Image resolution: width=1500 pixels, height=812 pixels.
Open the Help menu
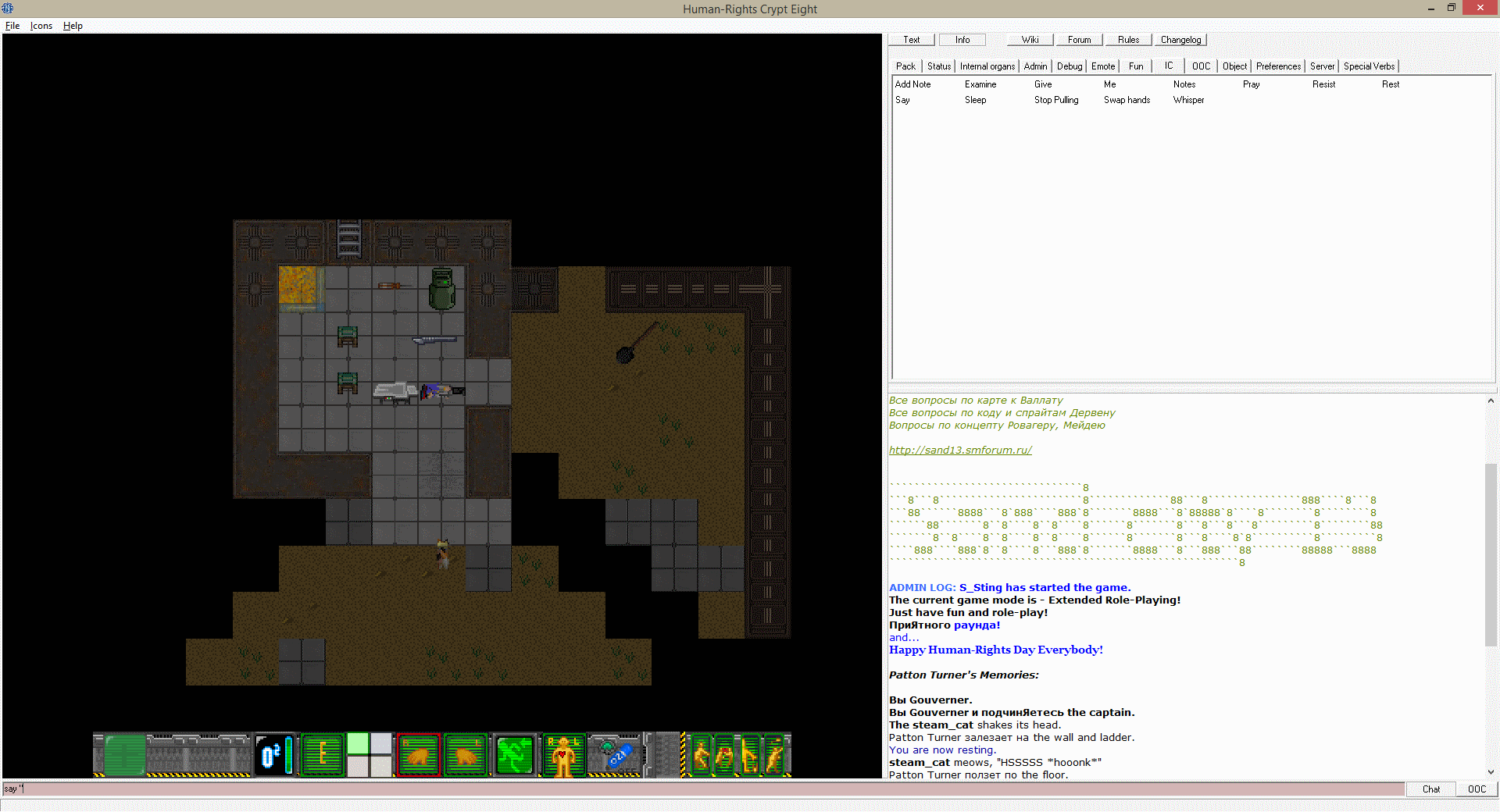coord(73,26)
